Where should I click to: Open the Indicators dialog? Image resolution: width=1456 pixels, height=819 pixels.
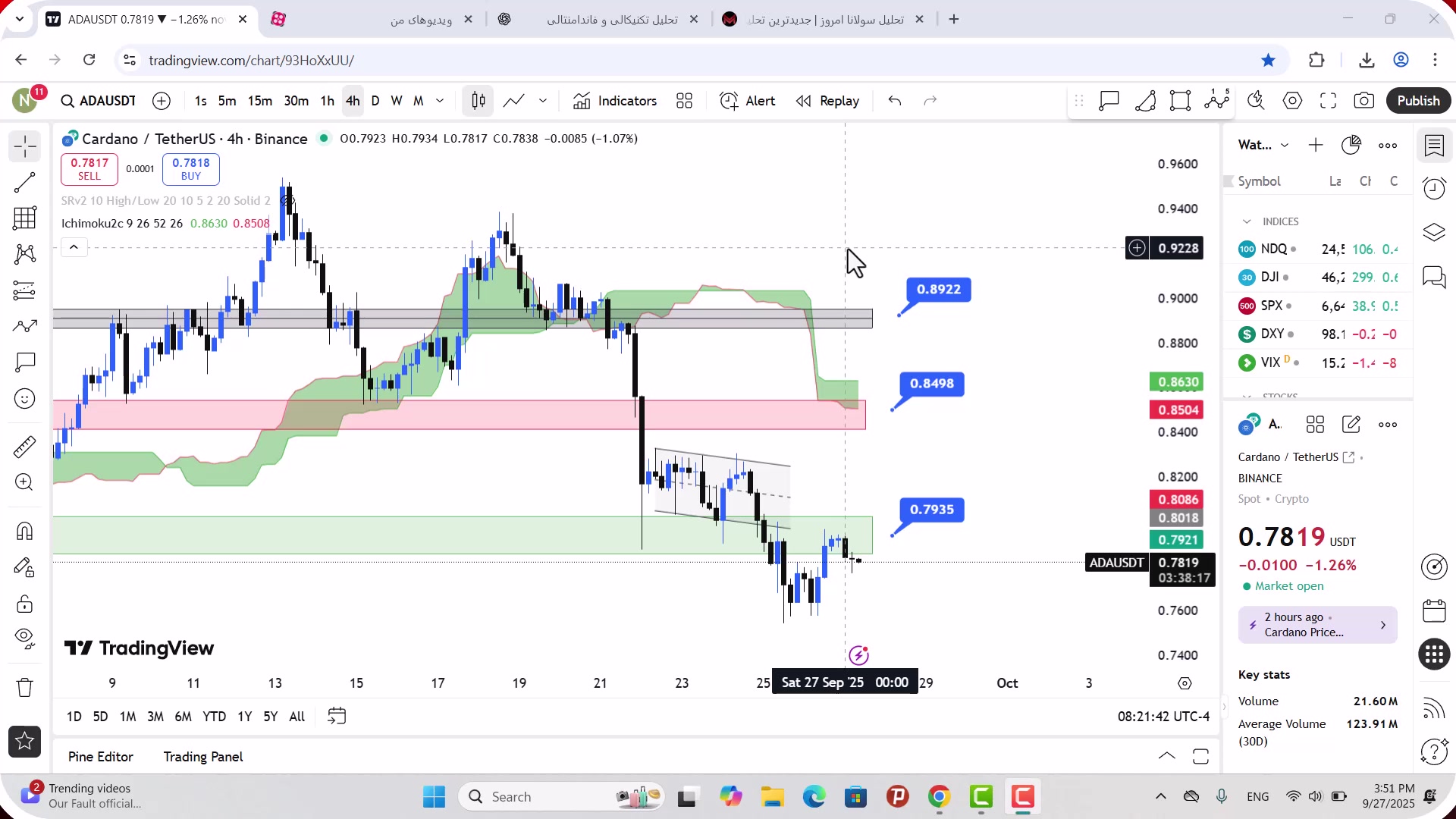[x=615, y=101]
